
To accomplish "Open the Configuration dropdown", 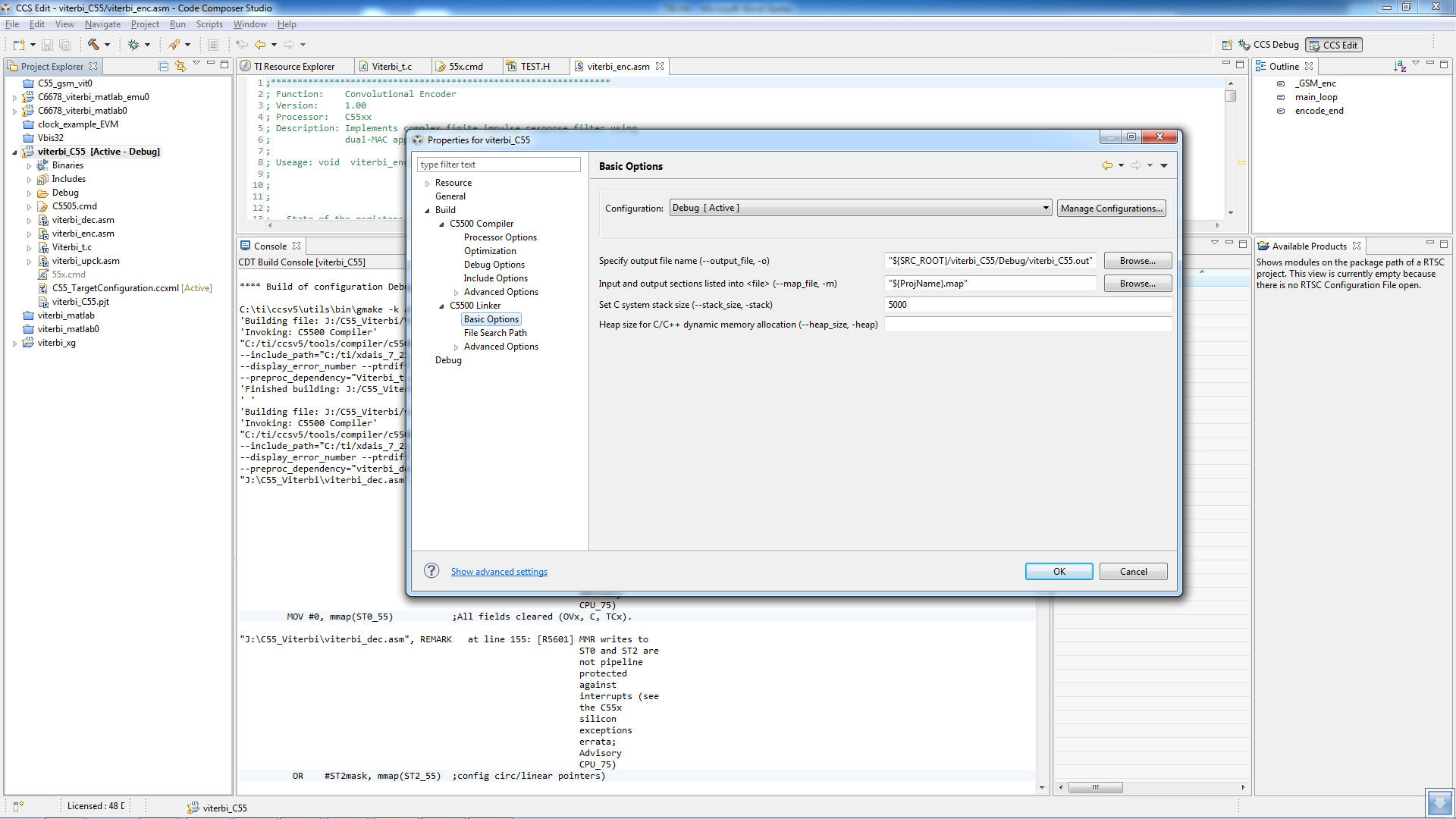I will pyautogui.click(x=1046, y=208).
